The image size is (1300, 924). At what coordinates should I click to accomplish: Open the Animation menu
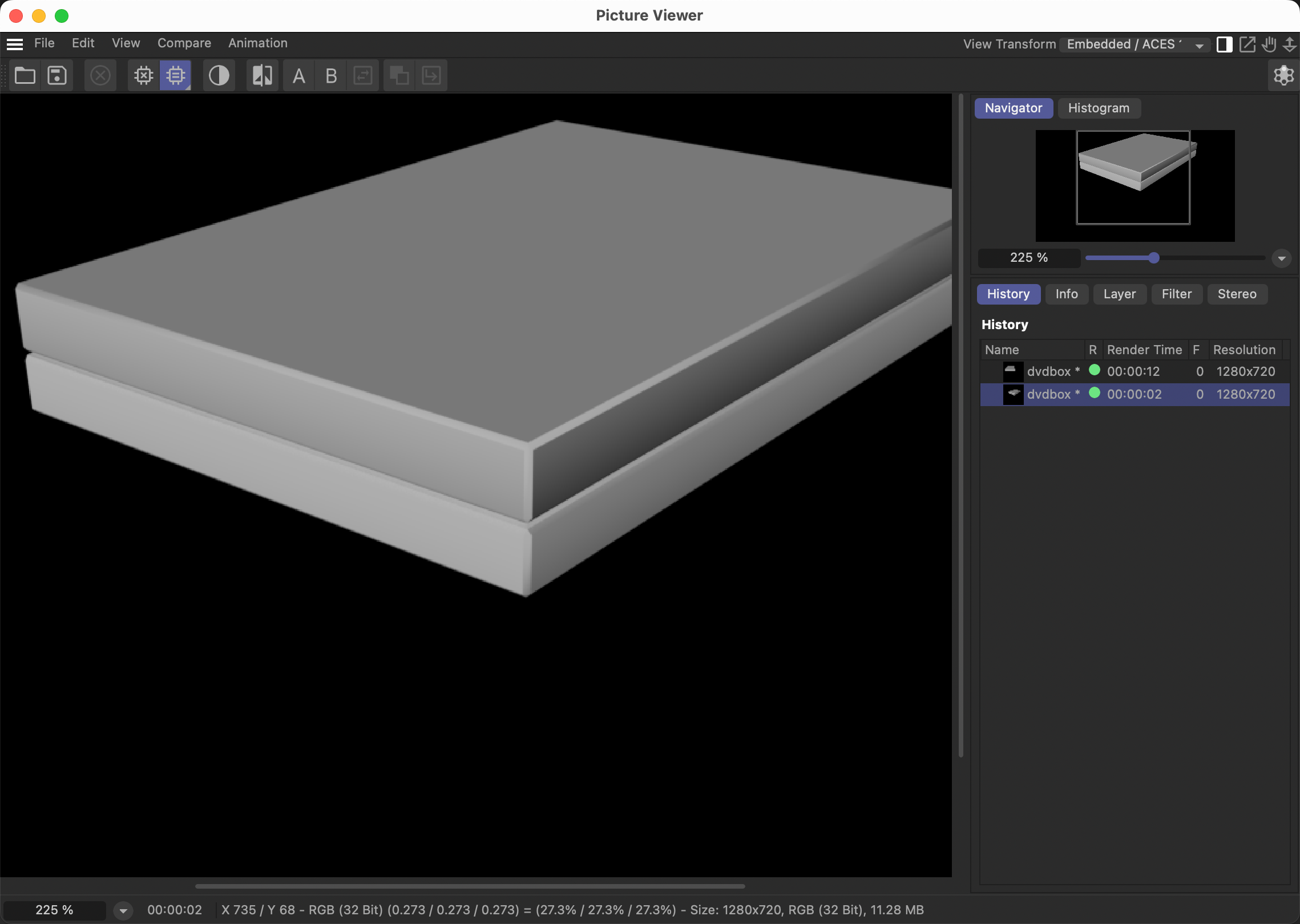coord(257,43)
